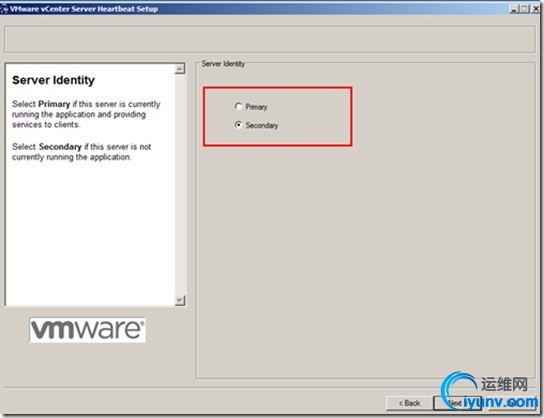Select the Secondary radio button
This screenshot has width=544, height=418.
(x=238, y=125)
